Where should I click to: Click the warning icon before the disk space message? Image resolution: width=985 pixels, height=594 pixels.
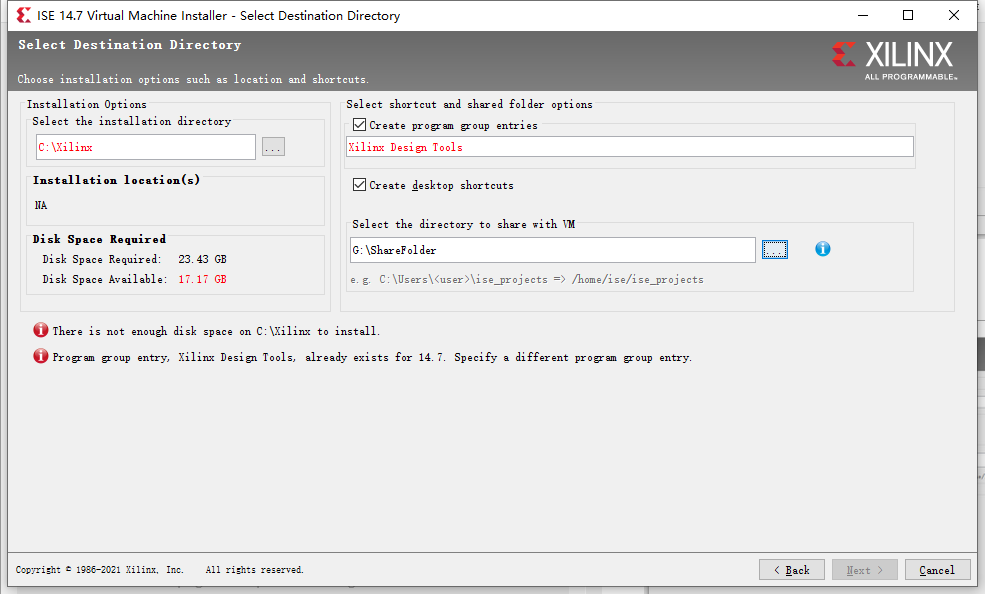point(40,330)
